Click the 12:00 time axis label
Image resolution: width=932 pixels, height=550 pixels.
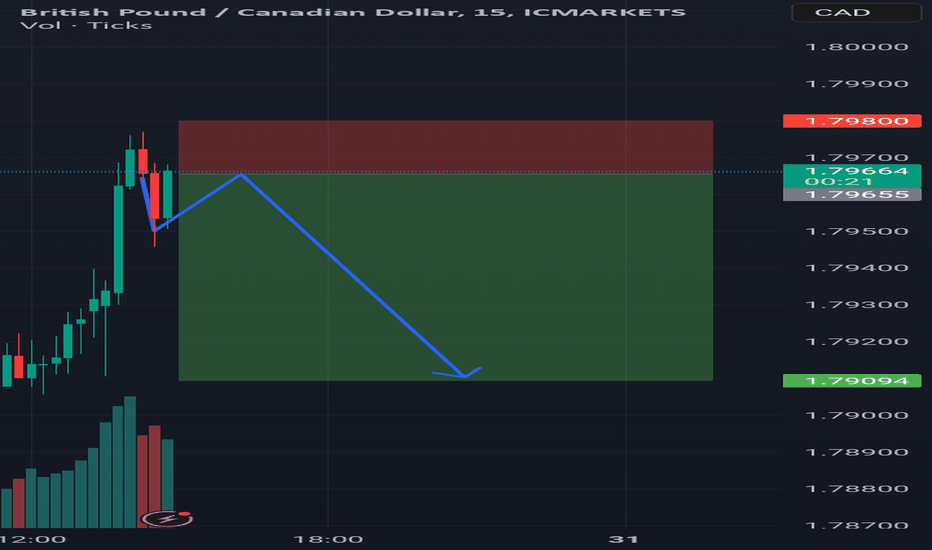pyautogui.click(x=32, y=539)
